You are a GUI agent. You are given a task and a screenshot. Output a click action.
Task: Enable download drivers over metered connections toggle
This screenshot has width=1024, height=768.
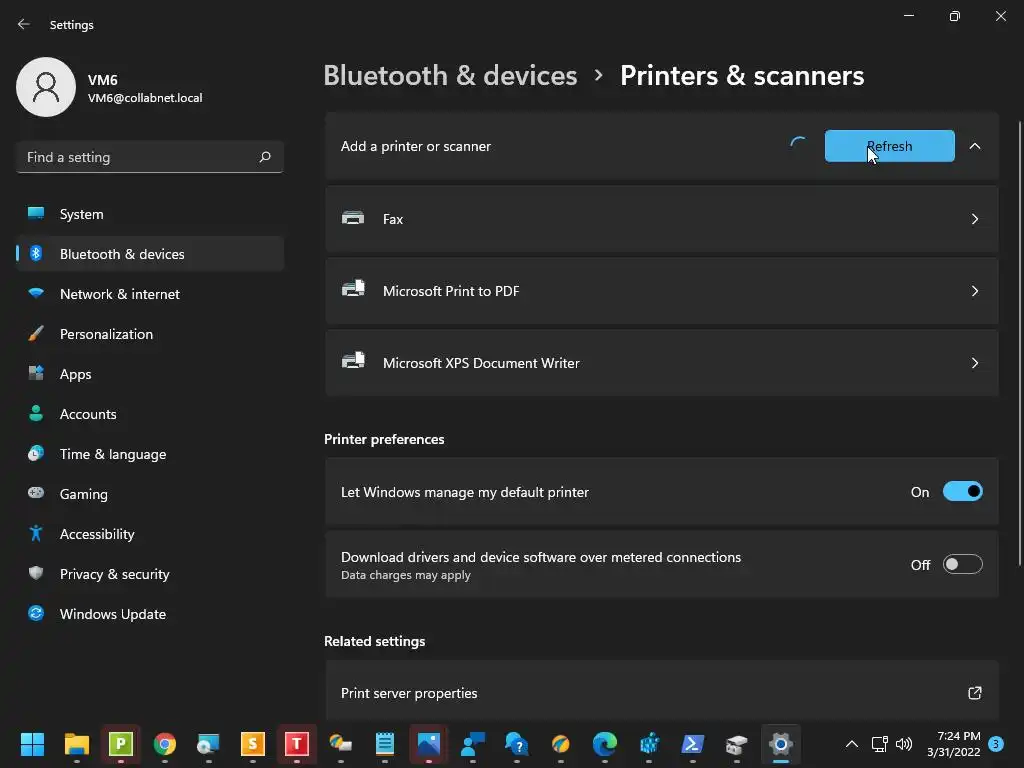point(963,564)
